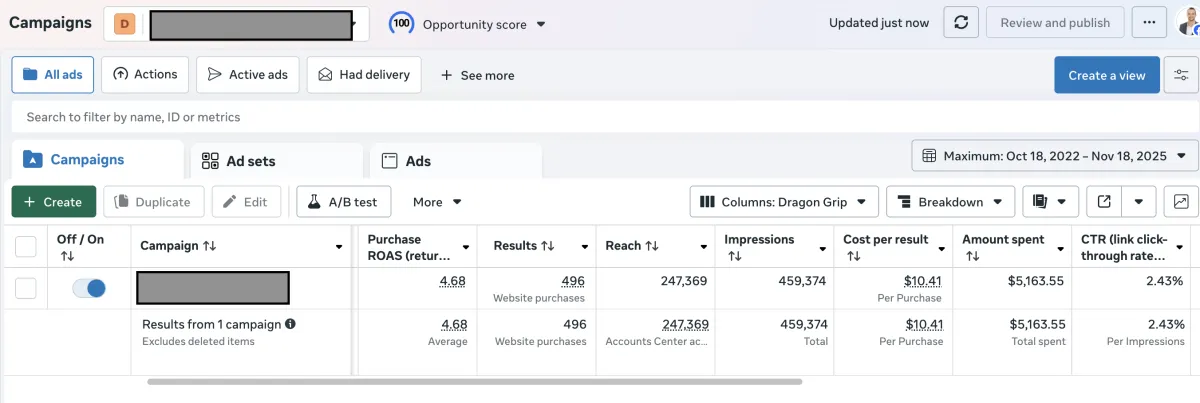Open the Columns: Dragon Grip dropdown

(x=784, y=202)
